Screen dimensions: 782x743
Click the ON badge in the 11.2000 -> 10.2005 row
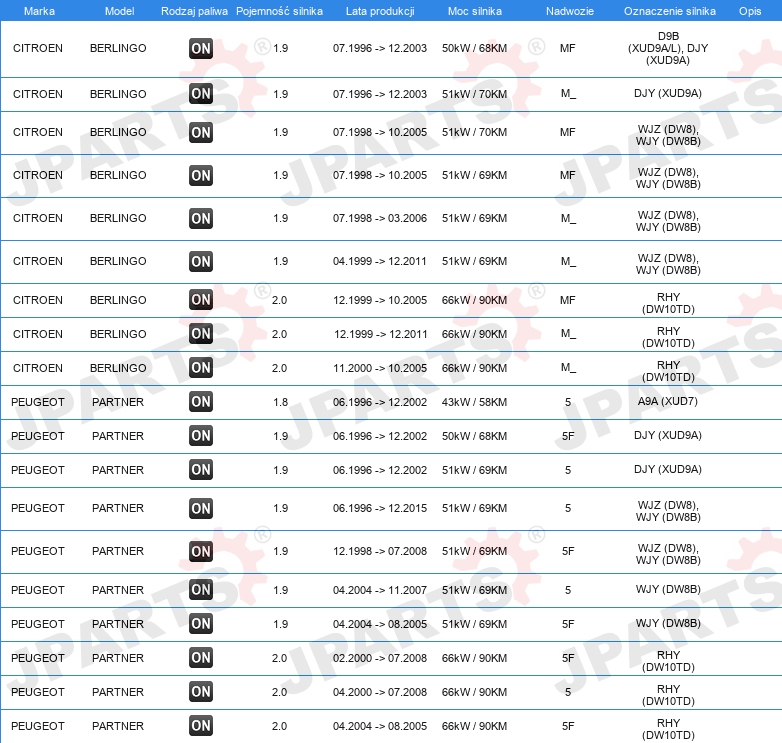click(x=201, y=368)
